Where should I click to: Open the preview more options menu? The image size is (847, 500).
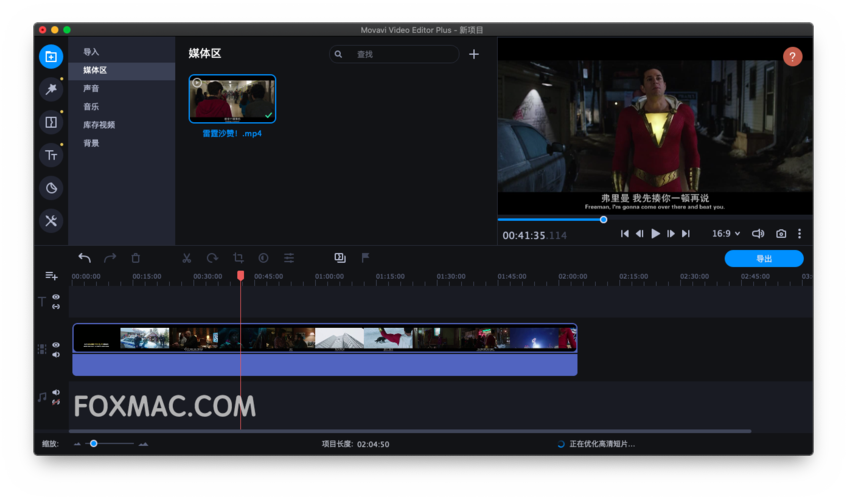[799, 234]
